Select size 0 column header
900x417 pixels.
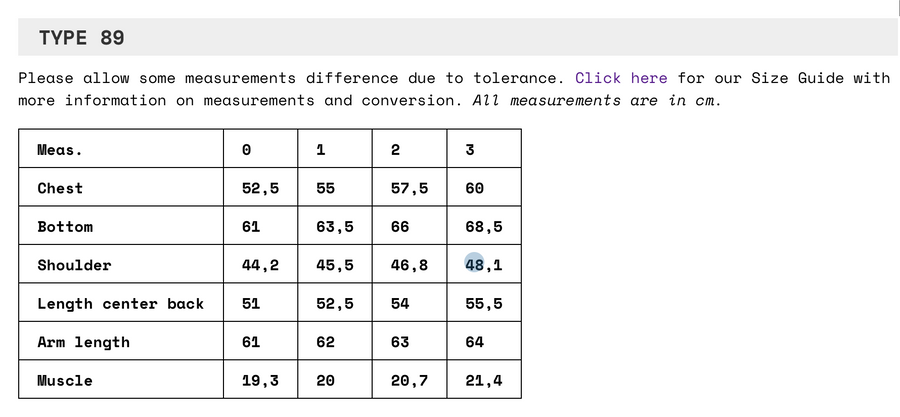[x=261, y=149]
